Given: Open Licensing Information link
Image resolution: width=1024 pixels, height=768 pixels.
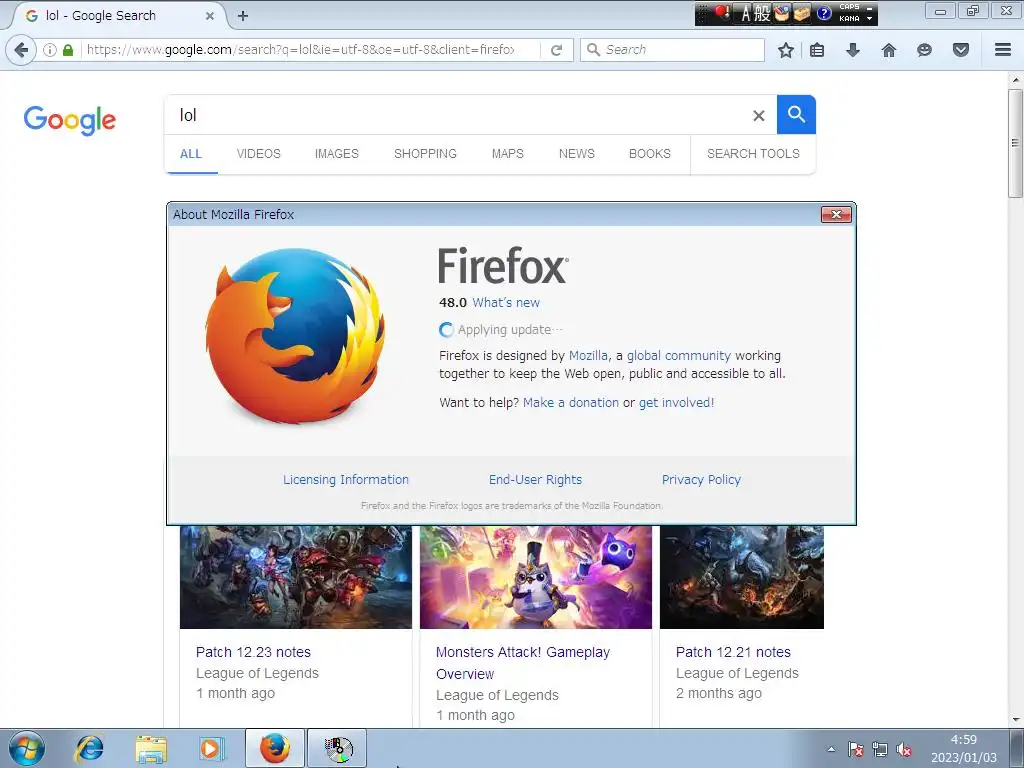Looking at the screenshot, I should [346, 480].
